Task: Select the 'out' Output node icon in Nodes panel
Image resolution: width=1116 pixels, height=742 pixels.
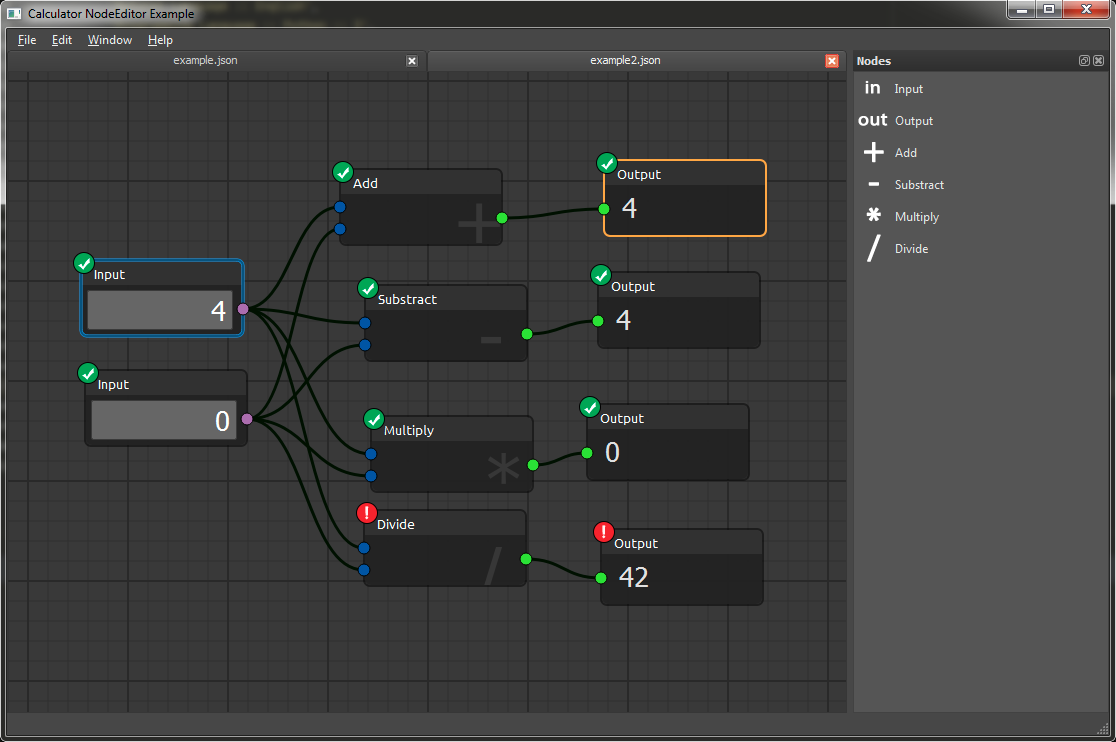Action: coord(873,120)
